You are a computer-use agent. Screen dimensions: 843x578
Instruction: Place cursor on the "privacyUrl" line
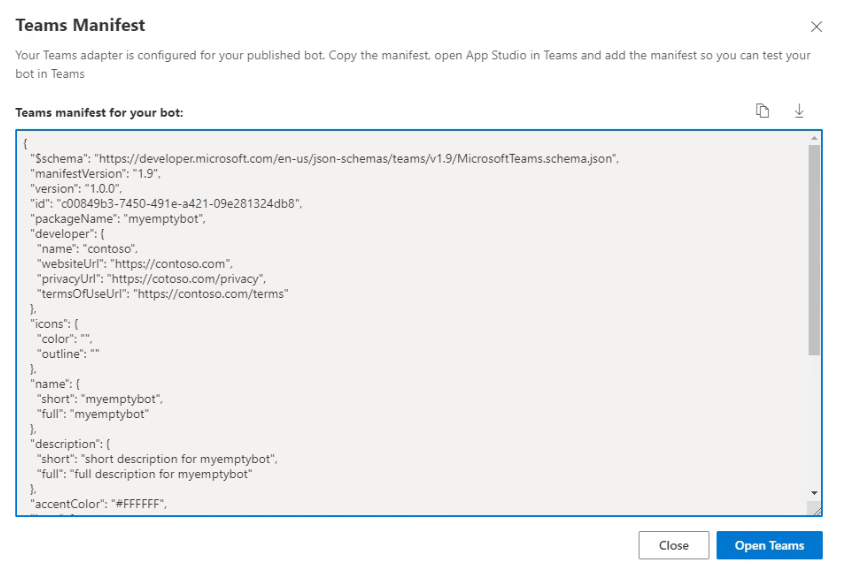(x=151, y=279)
